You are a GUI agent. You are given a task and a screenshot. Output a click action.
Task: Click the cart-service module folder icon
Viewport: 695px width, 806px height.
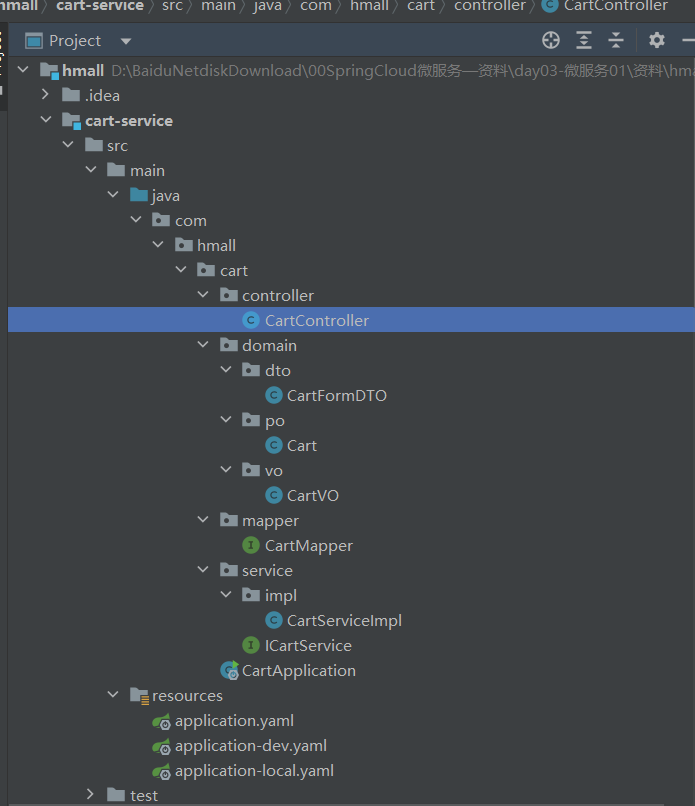point(71,121)
